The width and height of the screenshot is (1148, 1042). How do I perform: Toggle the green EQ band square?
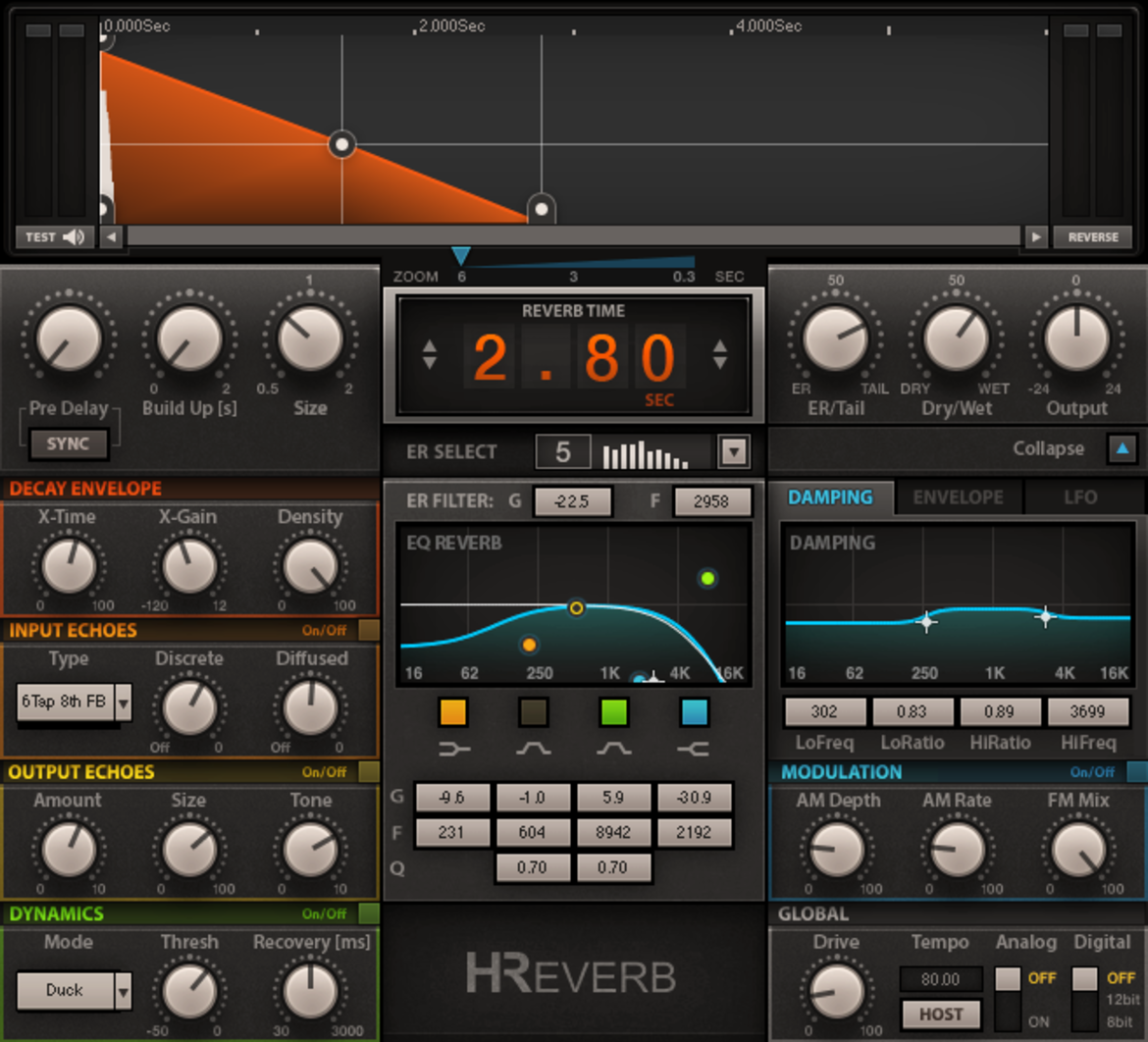[x=613, y=711]
